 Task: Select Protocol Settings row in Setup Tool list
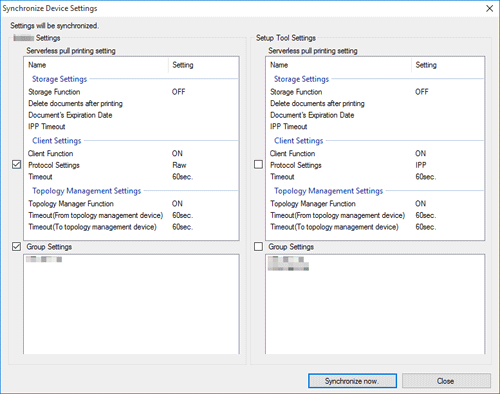pyautogui.click(x=375, y=165)
